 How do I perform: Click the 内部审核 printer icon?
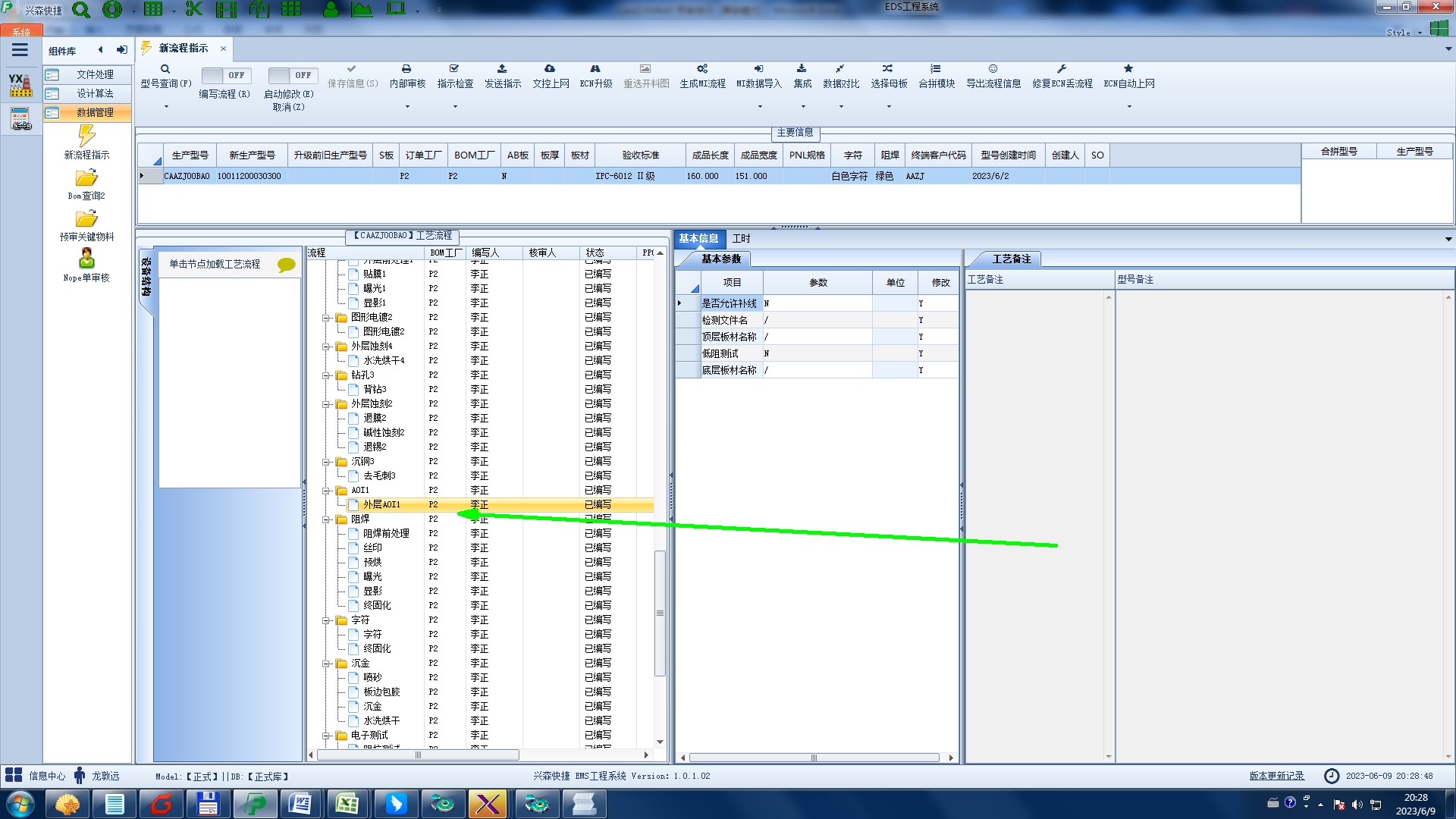(406, 69)
